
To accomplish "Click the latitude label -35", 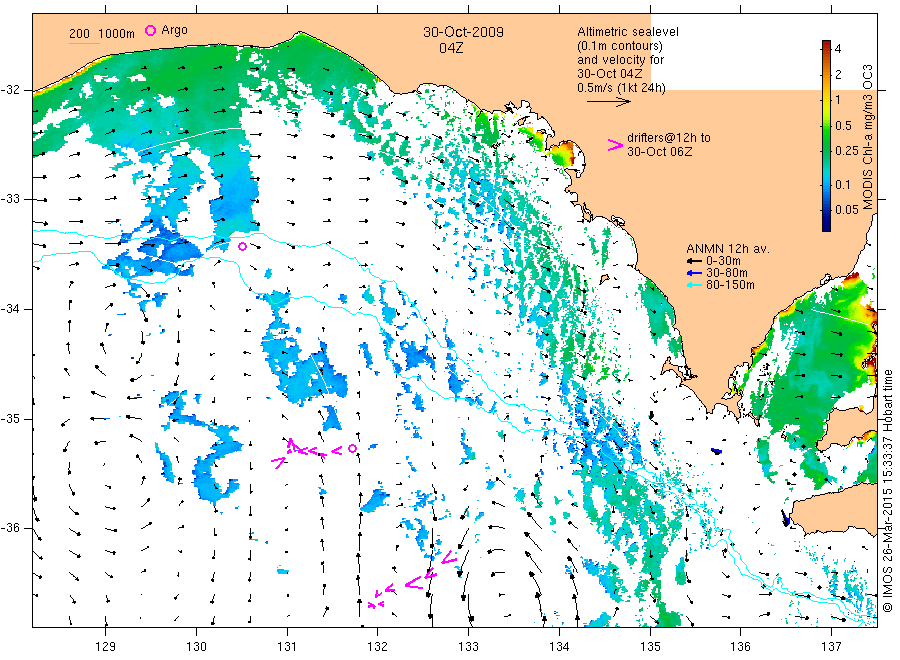I will [x=11, y=419].
